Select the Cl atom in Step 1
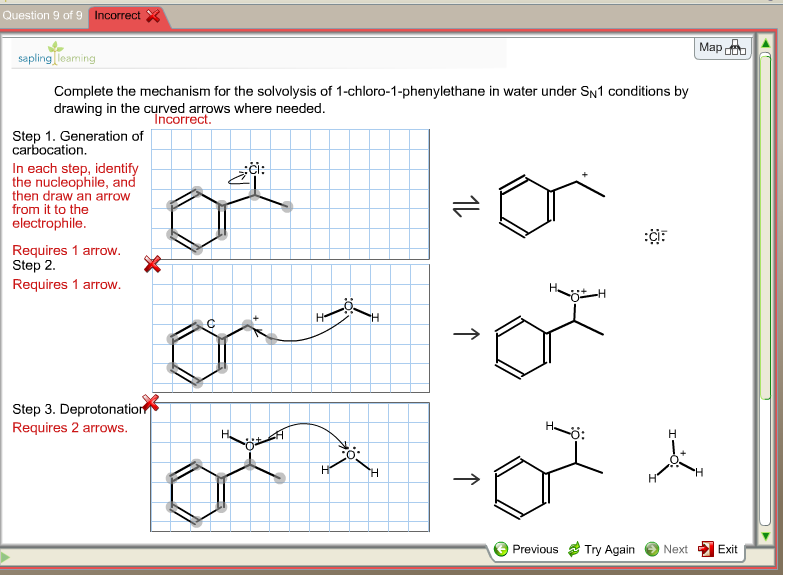 coord(254,169)
